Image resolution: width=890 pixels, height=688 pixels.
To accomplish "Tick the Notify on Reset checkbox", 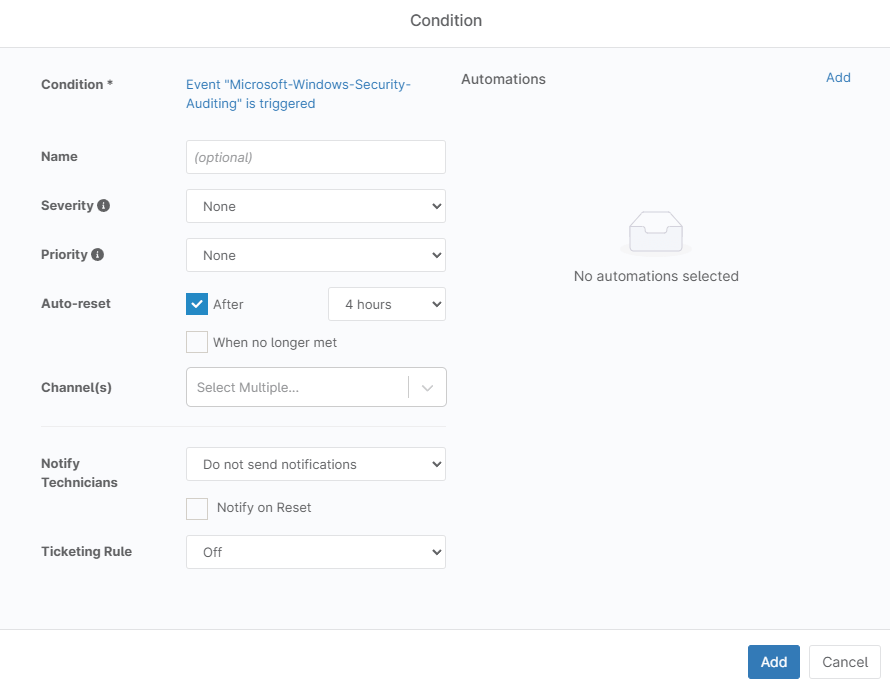I will (197, 508).
